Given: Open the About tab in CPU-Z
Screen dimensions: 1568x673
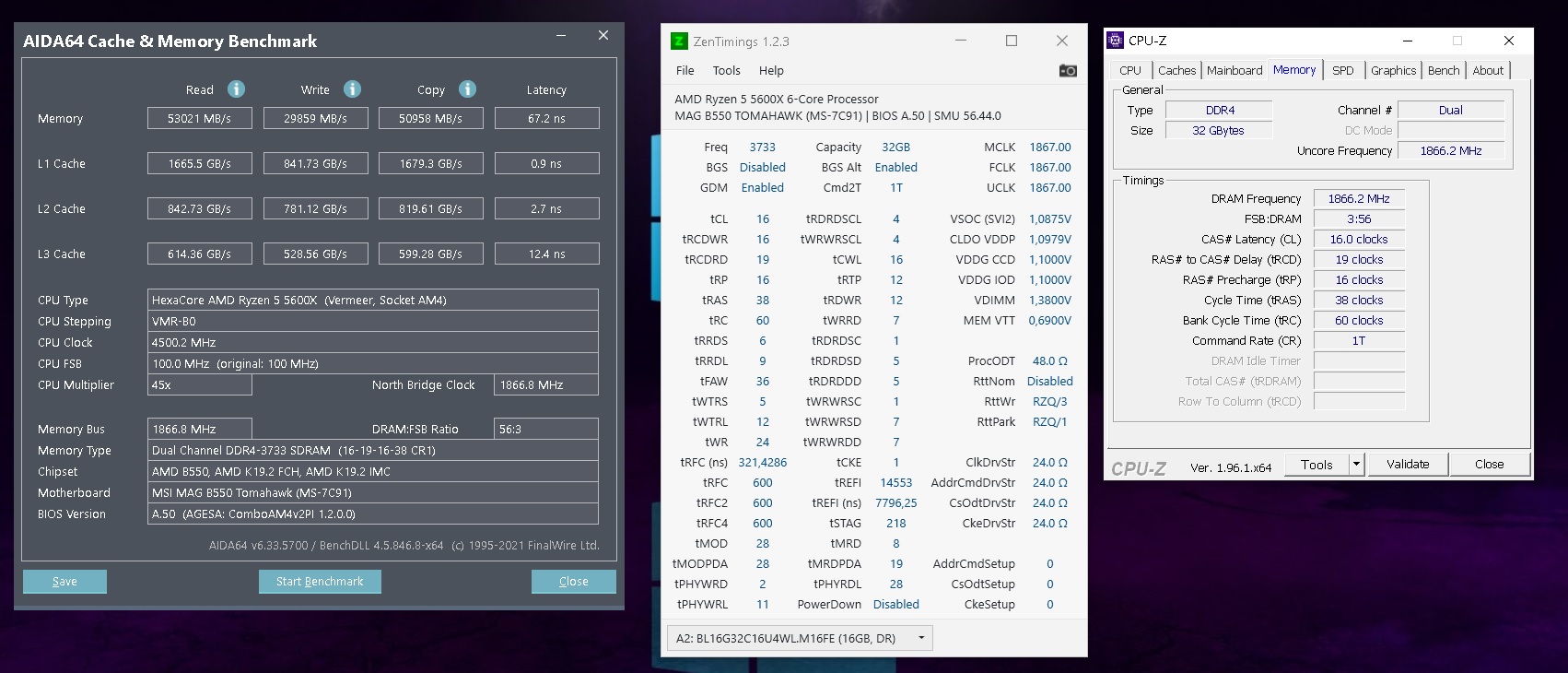Looking at the screenshot, I should (1488, 70).
